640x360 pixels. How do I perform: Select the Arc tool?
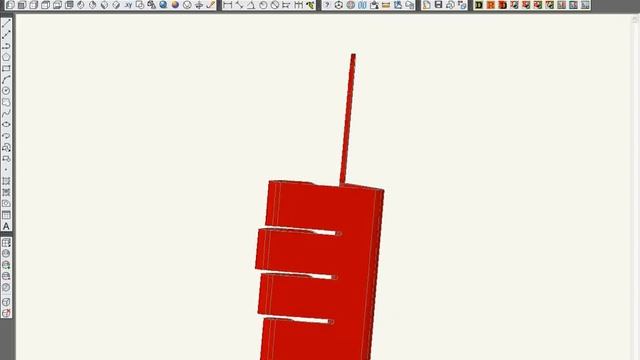click(x=6, y=80)
